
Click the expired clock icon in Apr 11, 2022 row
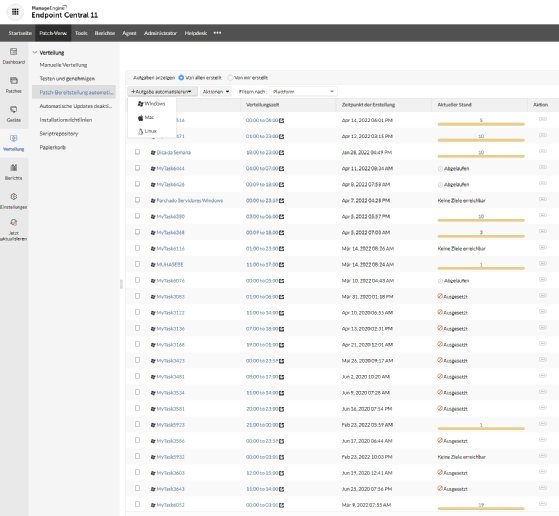point(440,169)
